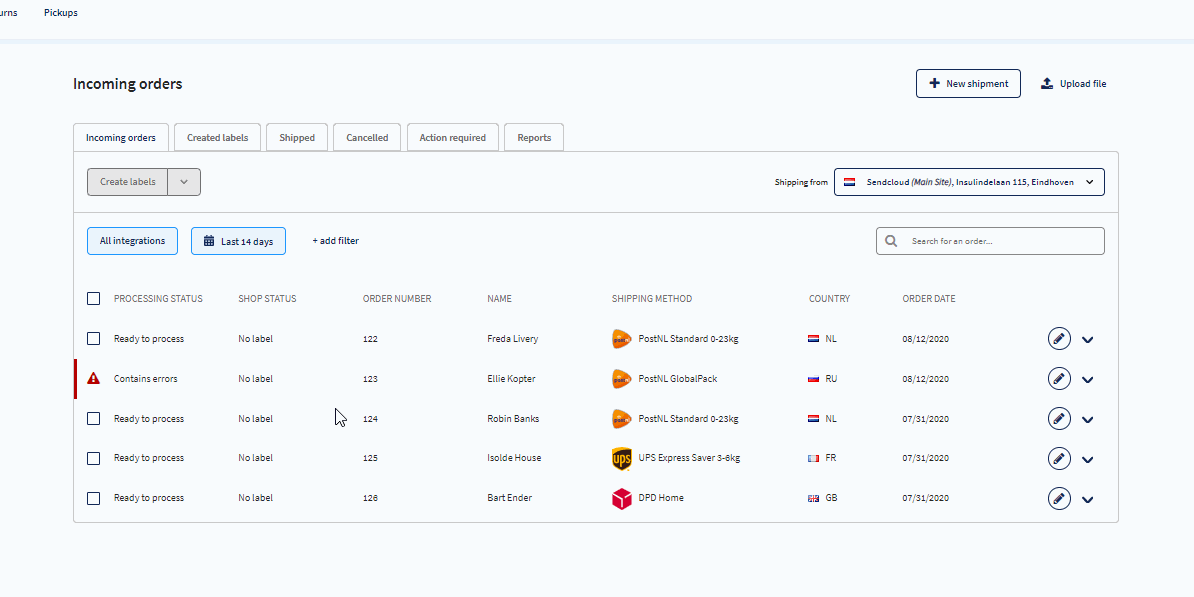Click in Search for an order field
Screen dimensions: 1194x597
click(990, 241)
